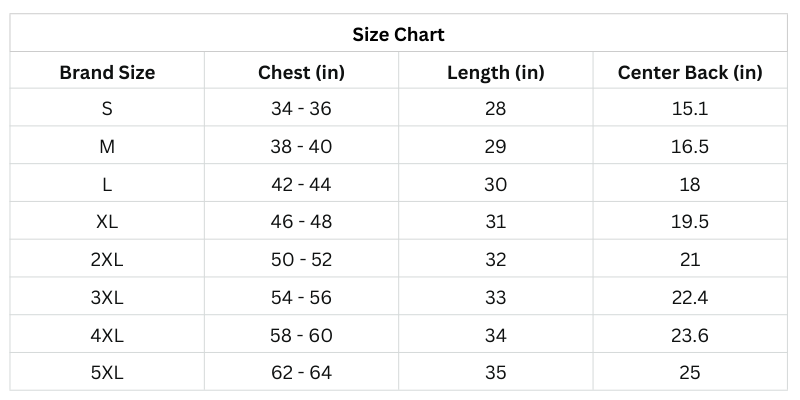Click the Center Back (in) header
The width and height of the screenshot is (800, 400).
(x=690, y=72)
